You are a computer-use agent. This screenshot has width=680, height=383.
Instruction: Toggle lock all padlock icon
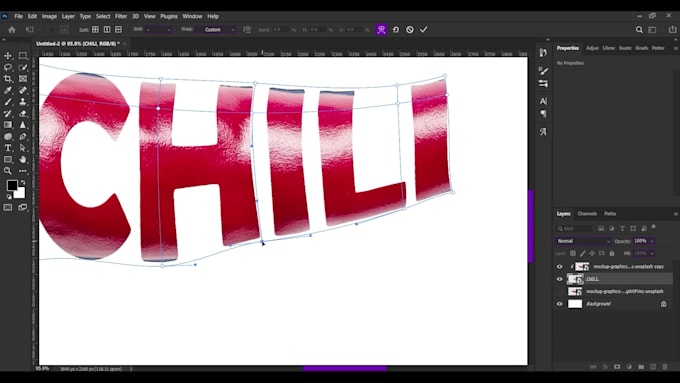click(612, 253)
